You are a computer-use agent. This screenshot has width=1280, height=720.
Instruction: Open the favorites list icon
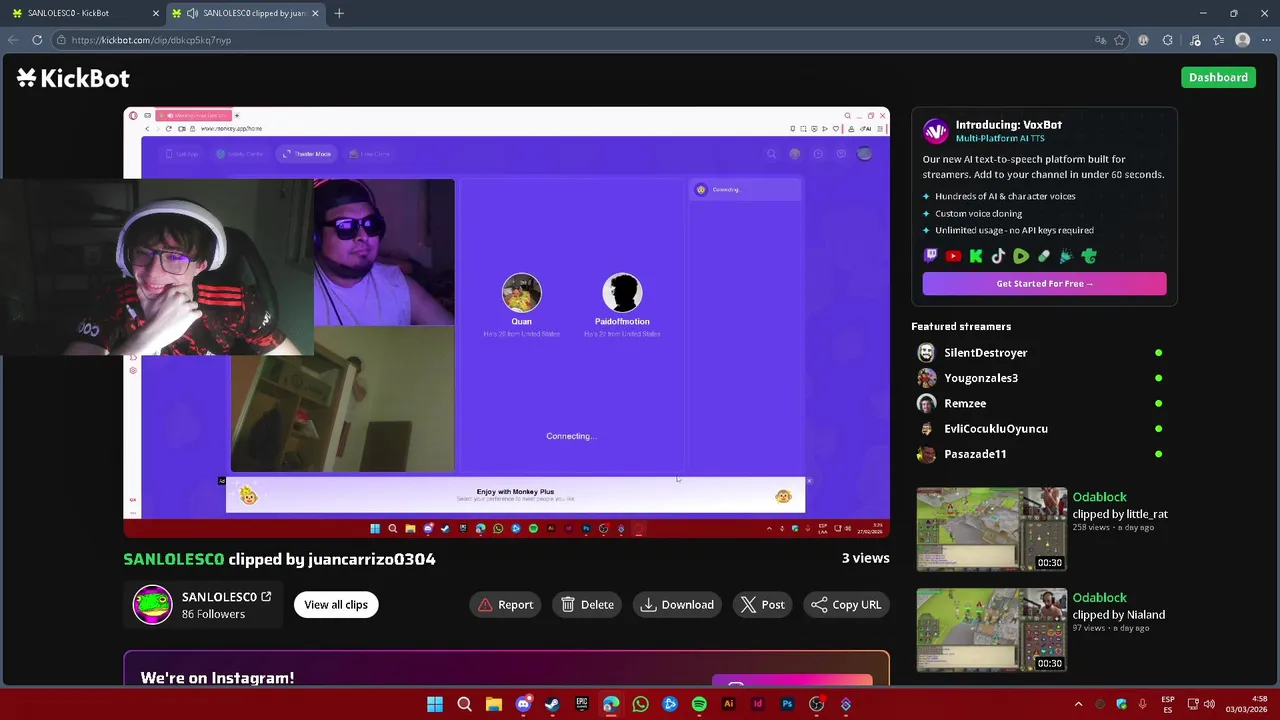coord(1218,40)
